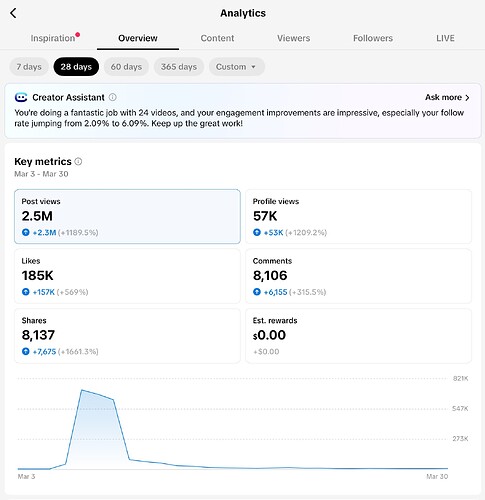
Task: Open info icon next to Key metrics
Action: click(x=78, y=162)
